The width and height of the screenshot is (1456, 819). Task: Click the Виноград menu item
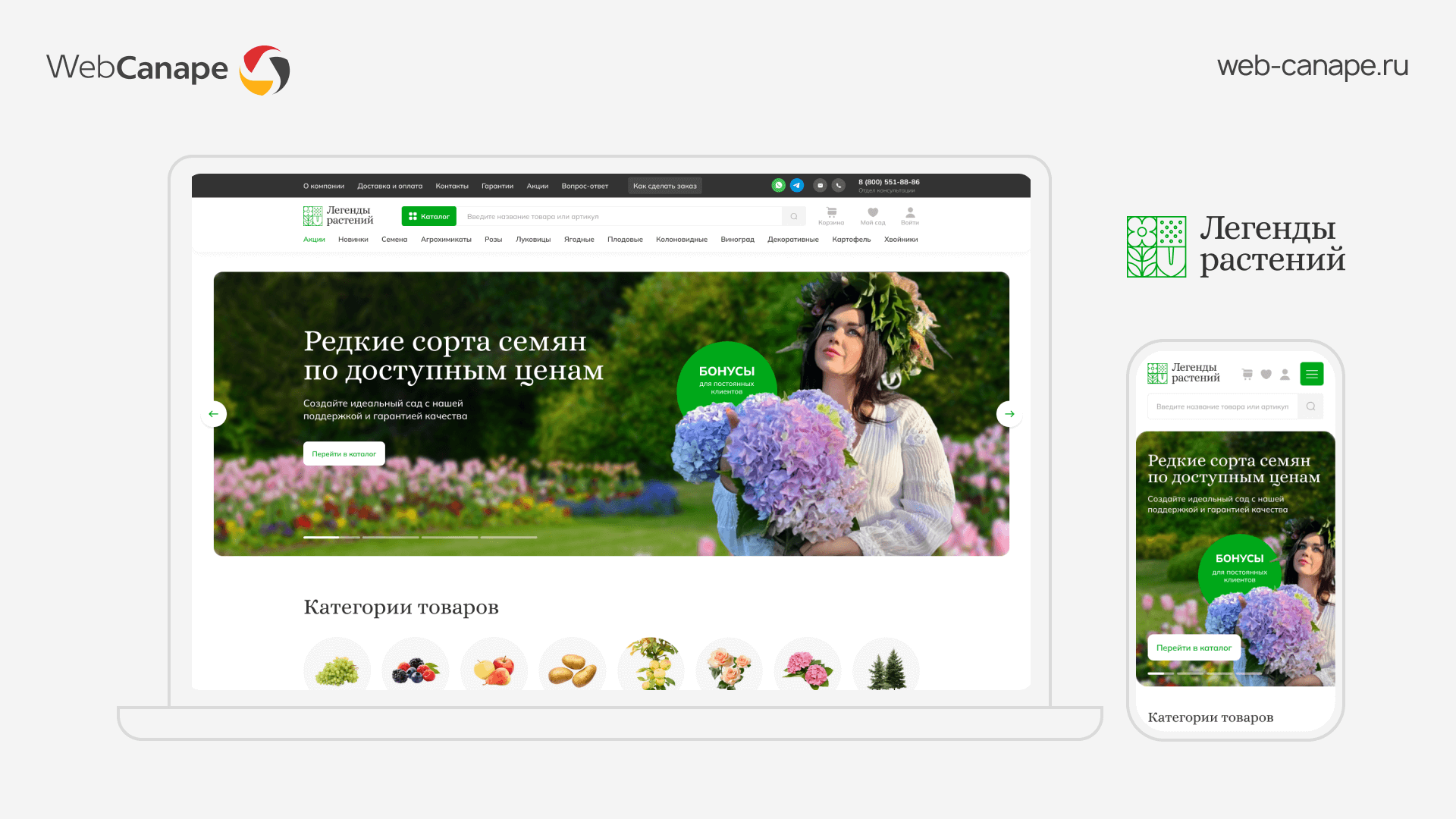click(737, 240)
